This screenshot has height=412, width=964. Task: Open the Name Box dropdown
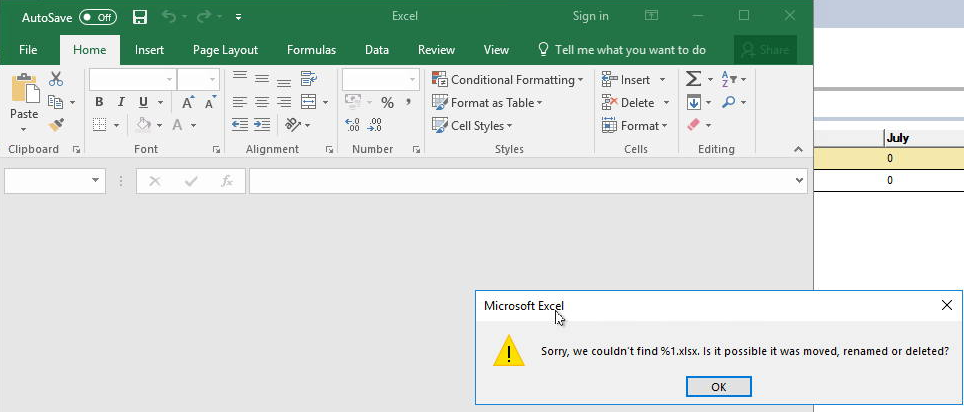96,181
